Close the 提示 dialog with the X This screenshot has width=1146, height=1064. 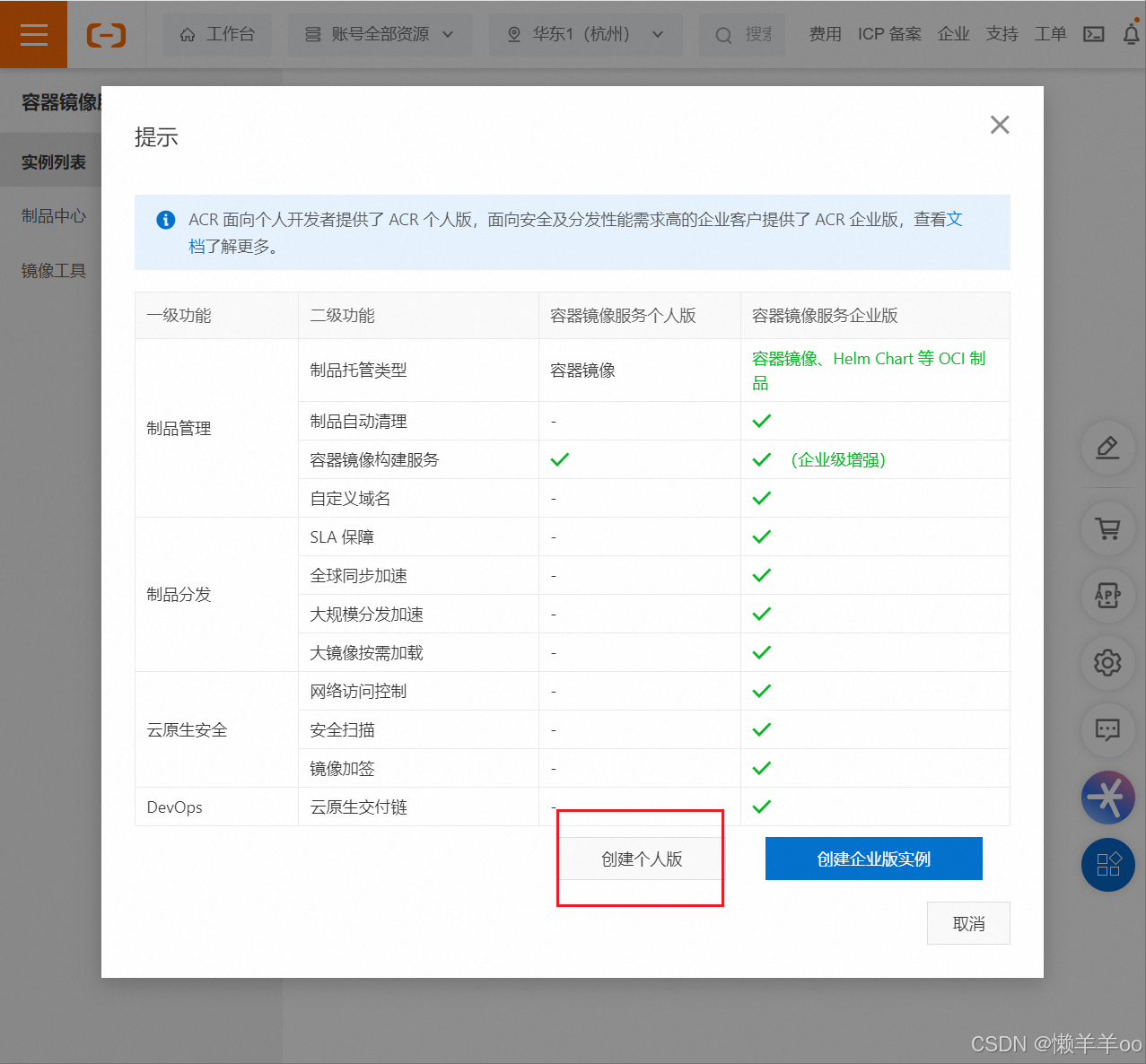[x=1000, y=125]
